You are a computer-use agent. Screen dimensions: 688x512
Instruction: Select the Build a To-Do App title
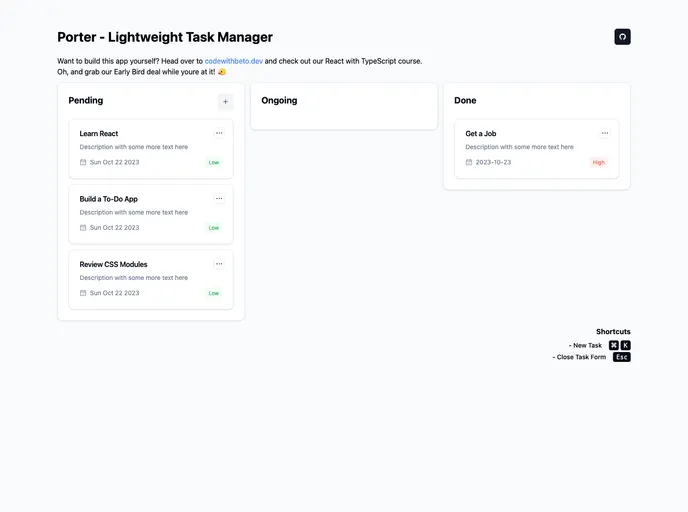(108, 199)
